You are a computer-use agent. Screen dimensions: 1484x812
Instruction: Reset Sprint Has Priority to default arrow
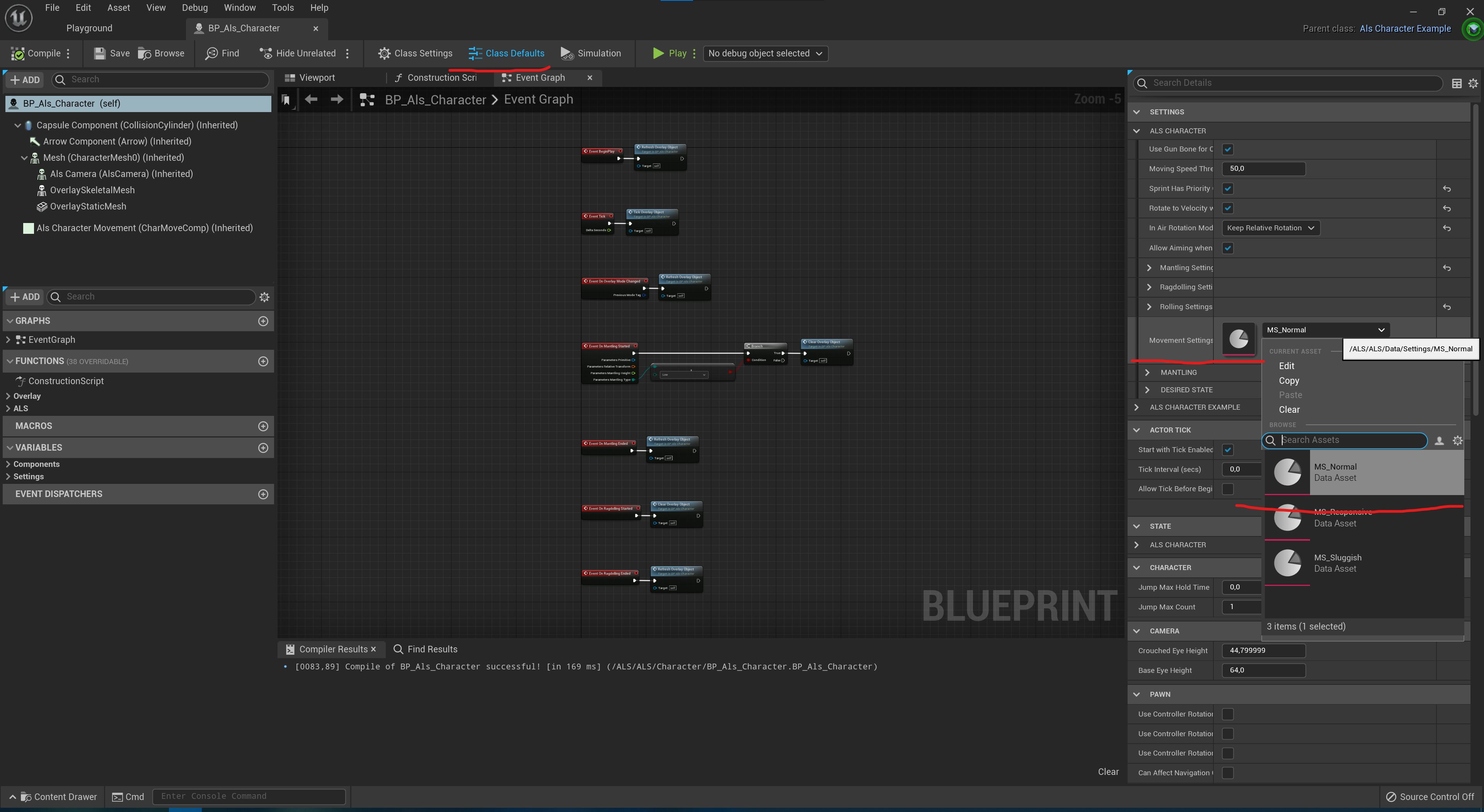point(1447,189)
